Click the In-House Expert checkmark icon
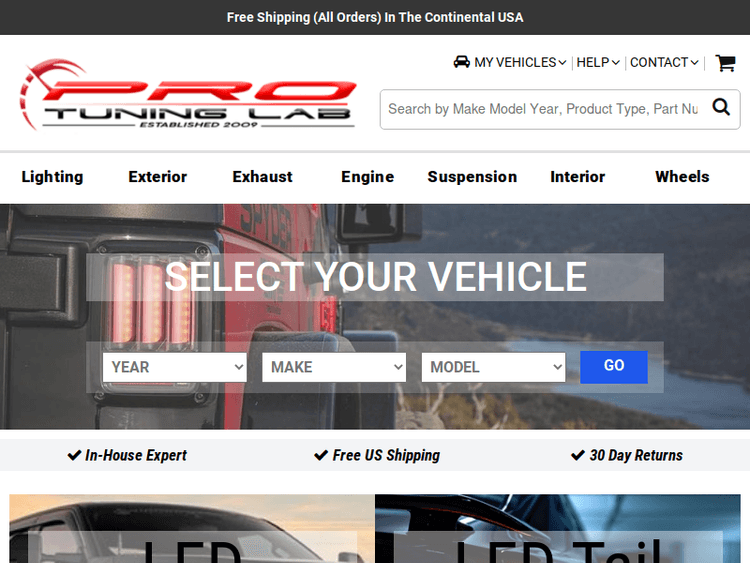This screenshot has width=750, height=563. (74, 455)
